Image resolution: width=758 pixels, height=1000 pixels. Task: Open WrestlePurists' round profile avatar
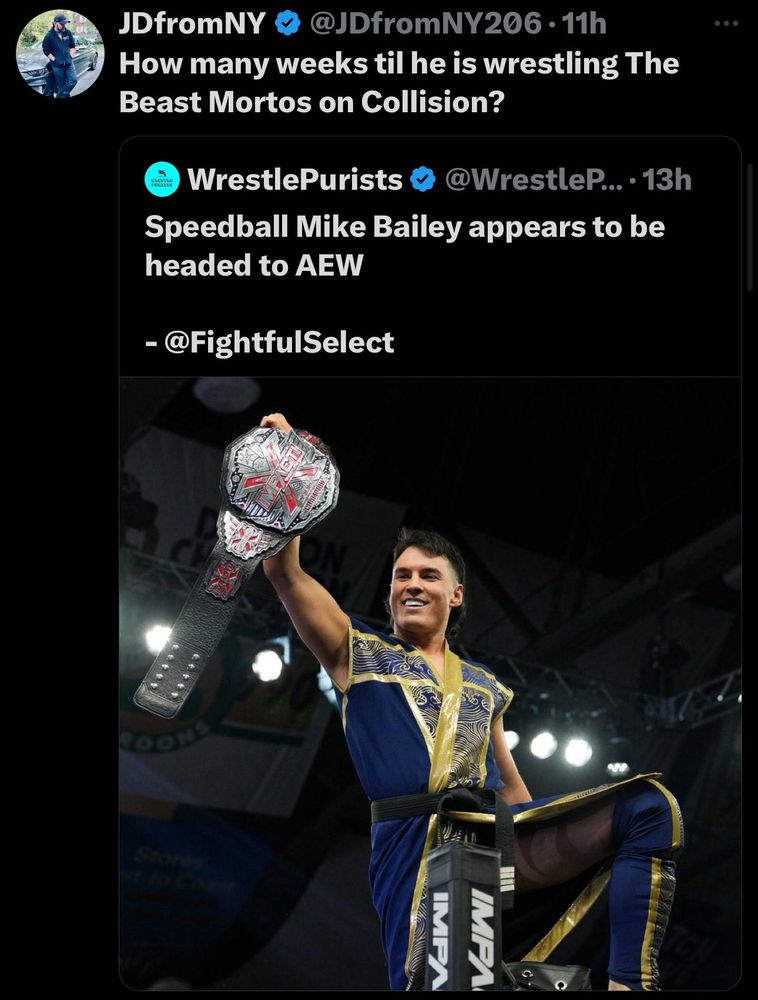click(162, 179)
